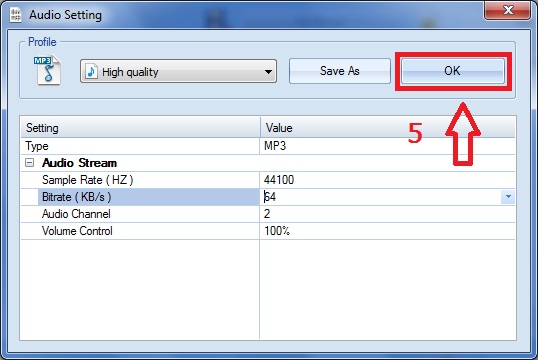Click the Audio Channel value 2
Screen dimensions: 538x360
(267, 214)
